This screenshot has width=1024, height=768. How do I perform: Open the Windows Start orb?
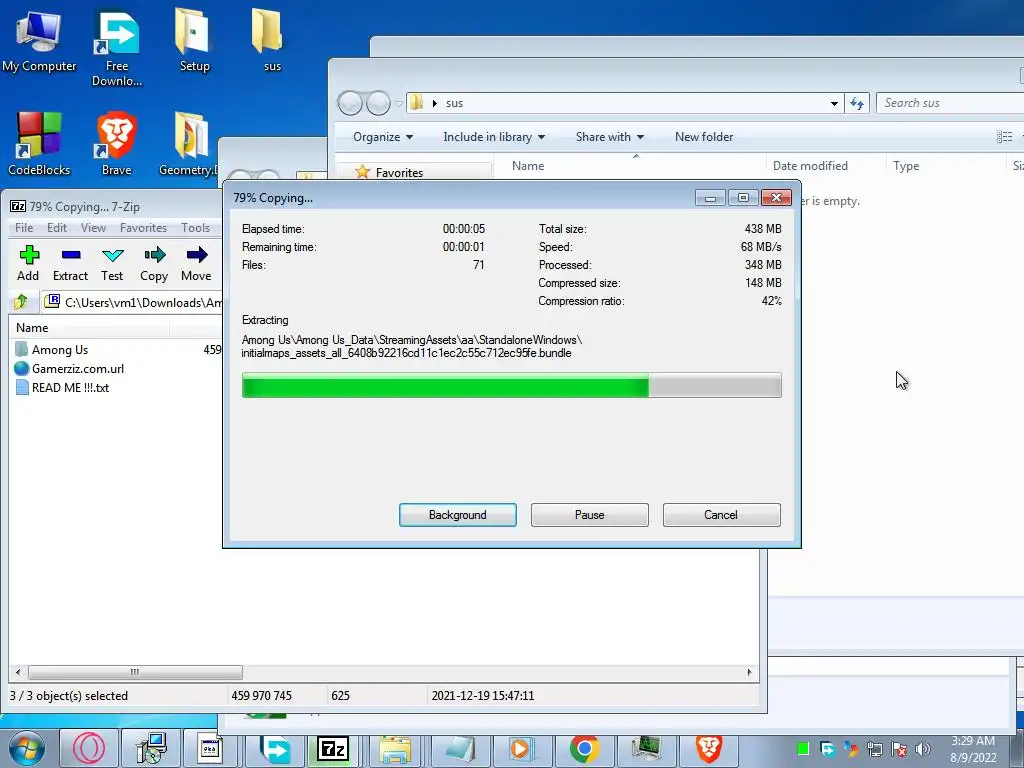coord(27,748)
